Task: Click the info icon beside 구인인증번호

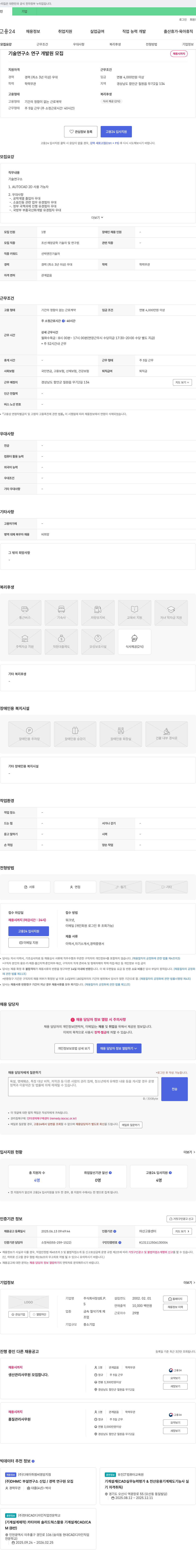Action: pyautogui.click(x=120, y=1242)
